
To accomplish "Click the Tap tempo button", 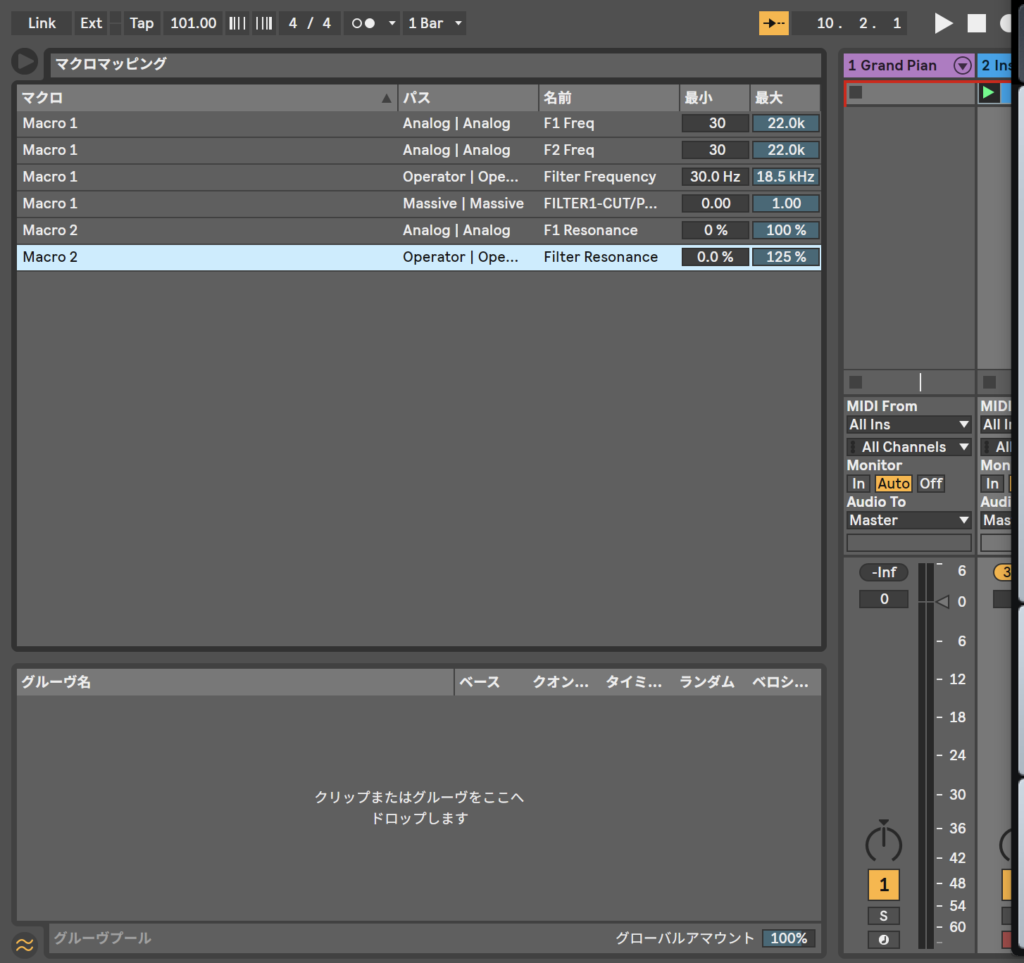I will coord(142,23).
